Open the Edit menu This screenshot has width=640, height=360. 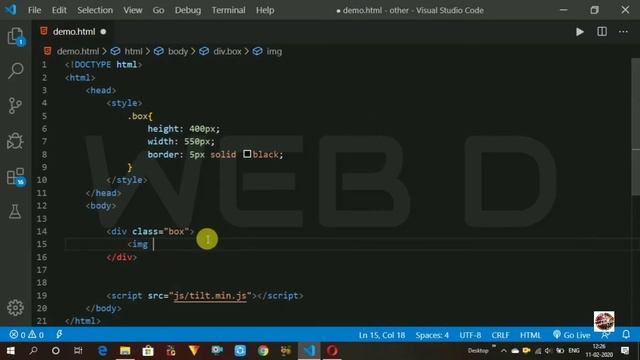click(x=59, y=10)
